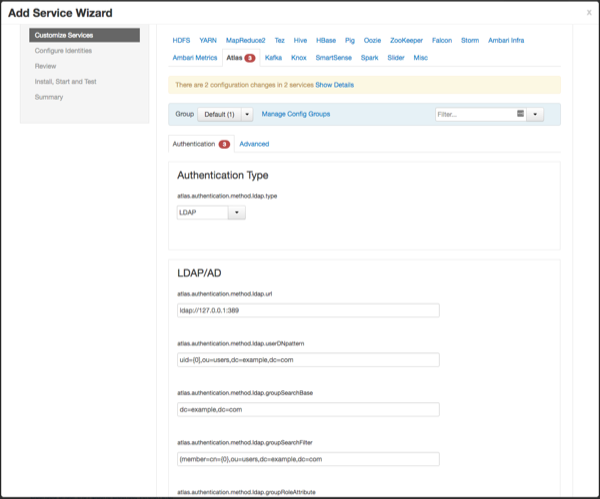Click the Show Details link
600x499 pixels.
tap(335, 85)
